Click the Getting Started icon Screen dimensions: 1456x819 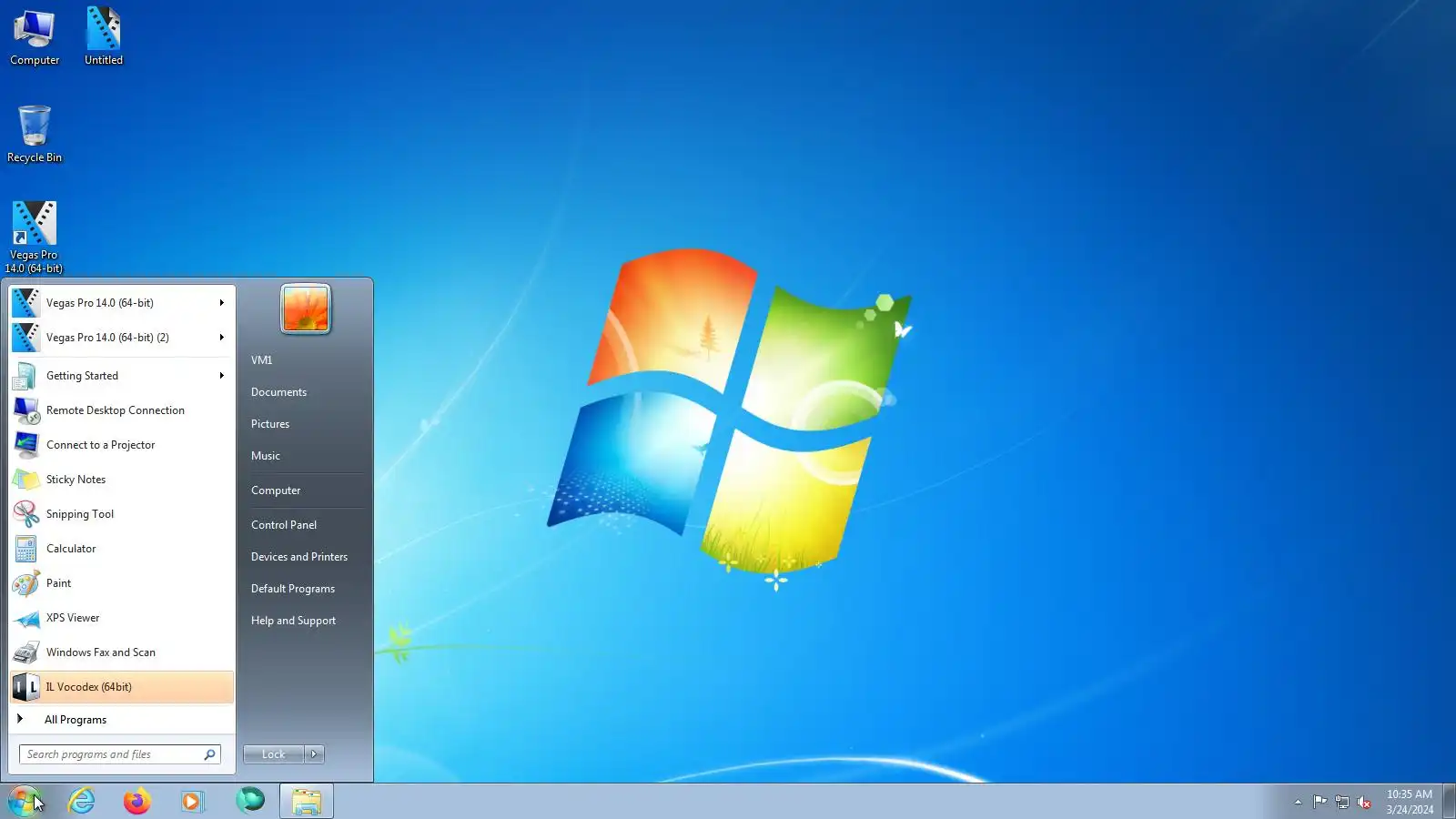25,376
